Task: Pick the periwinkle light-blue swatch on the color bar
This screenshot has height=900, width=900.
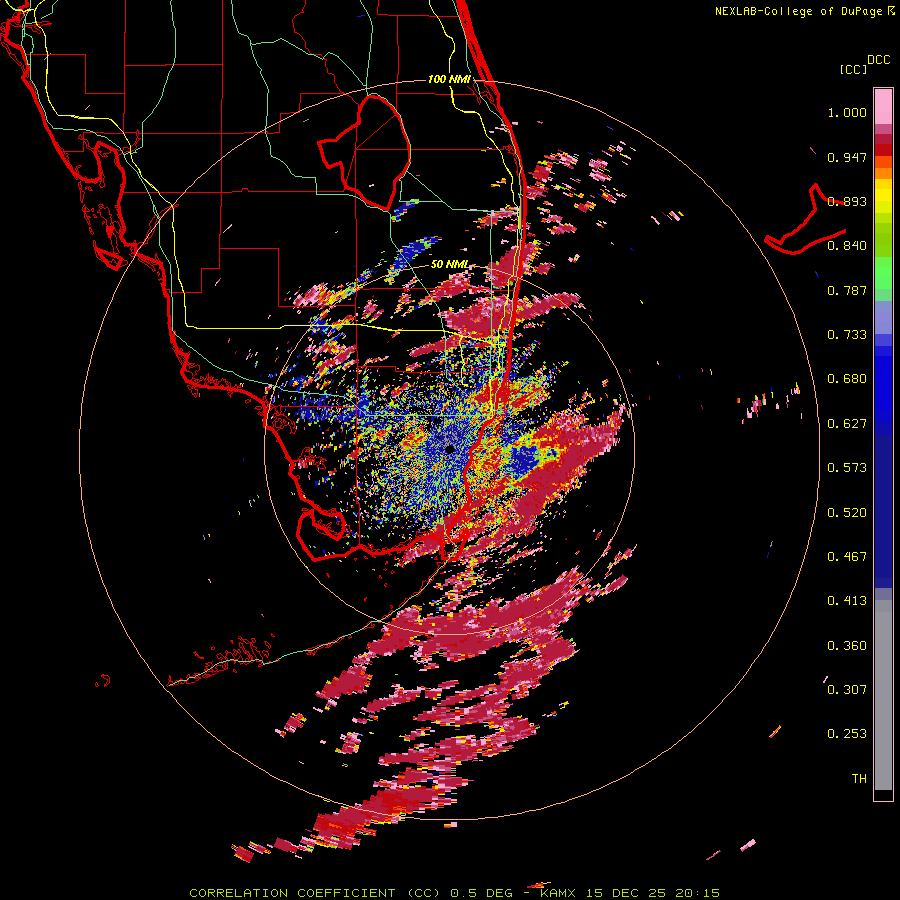Action: tap(883, 317)
